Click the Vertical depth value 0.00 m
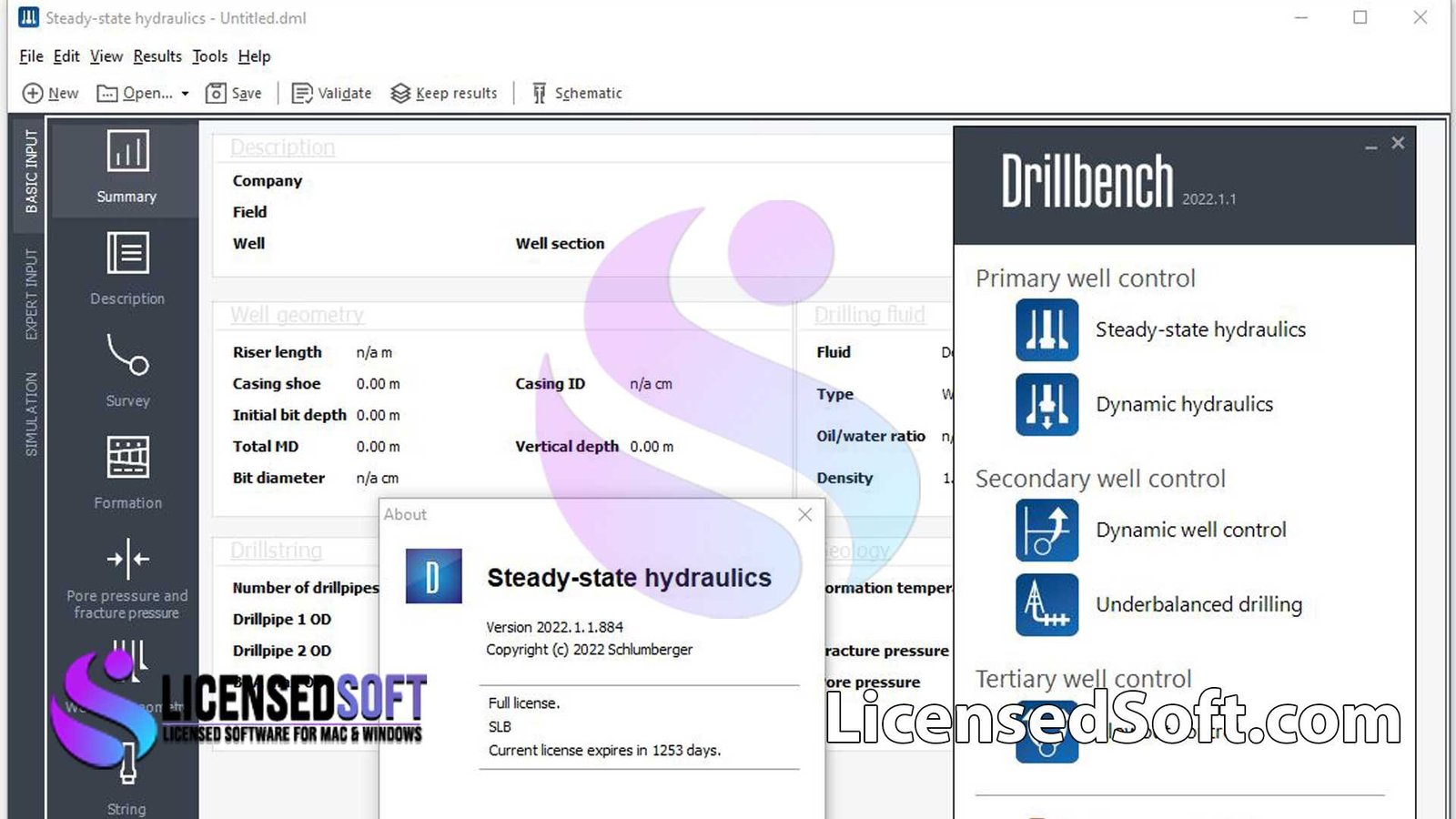 coord(652,447)
